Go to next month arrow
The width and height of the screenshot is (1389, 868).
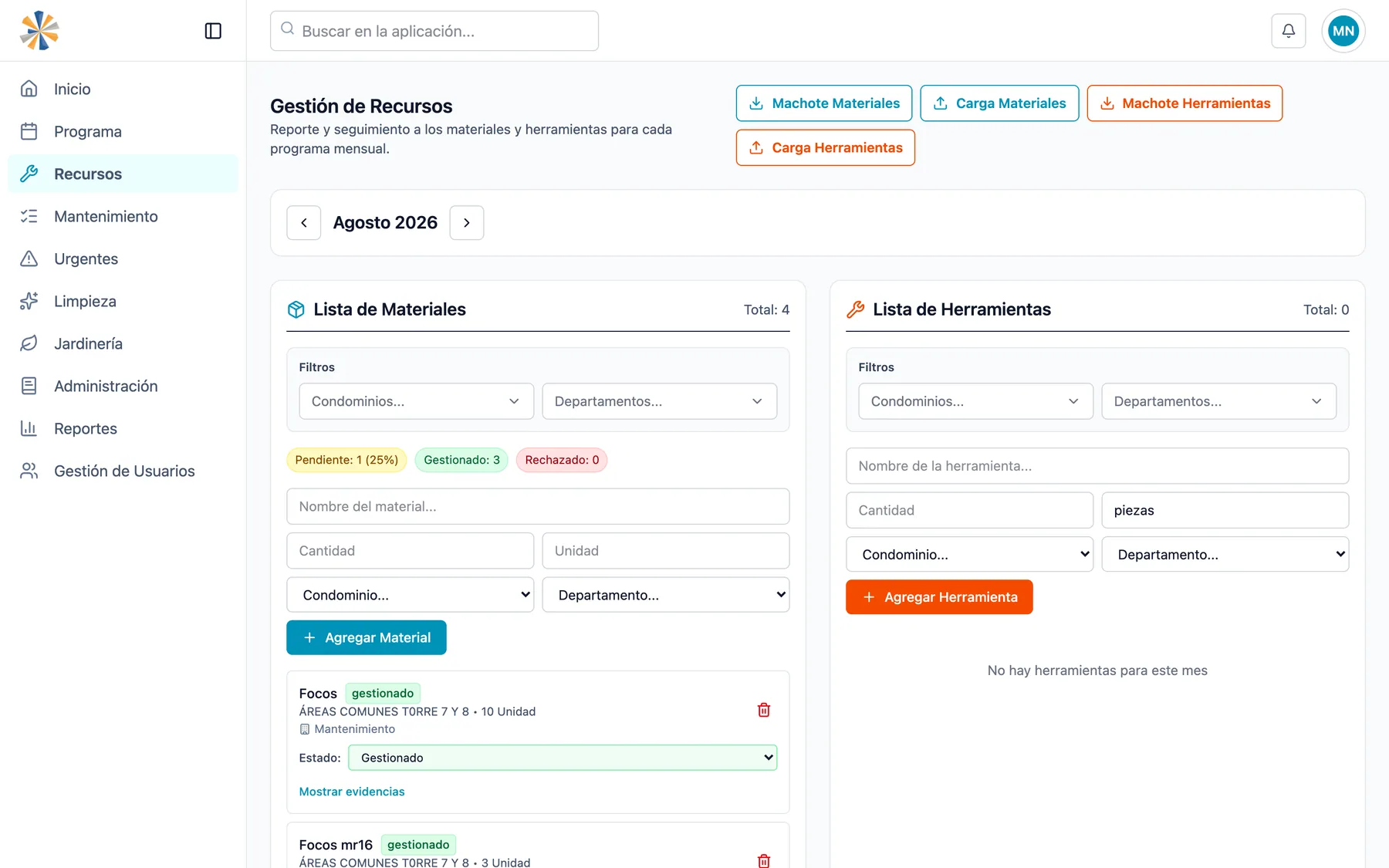coord(467,223)
